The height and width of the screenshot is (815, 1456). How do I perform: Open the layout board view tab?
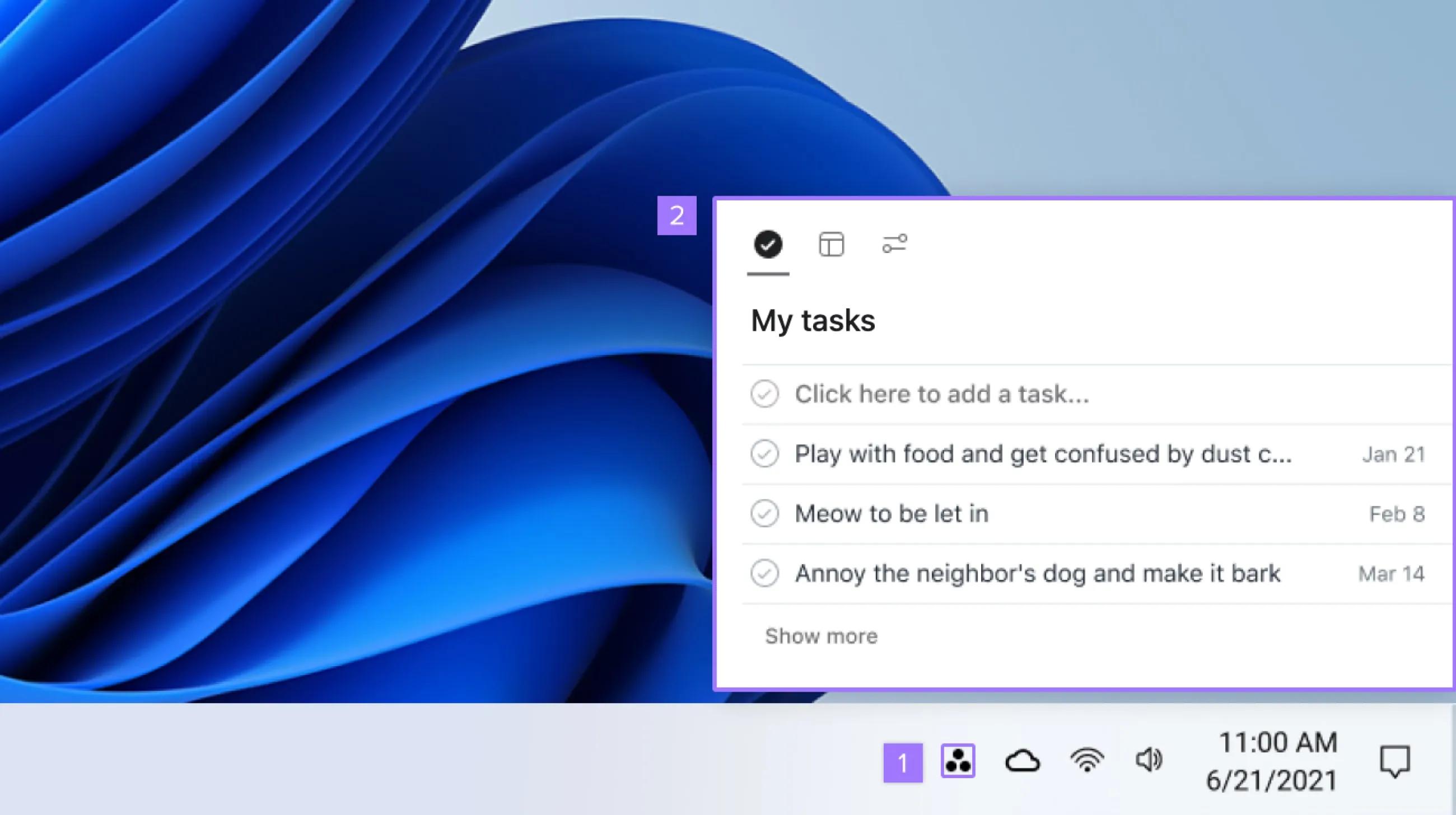pos(831,244)
